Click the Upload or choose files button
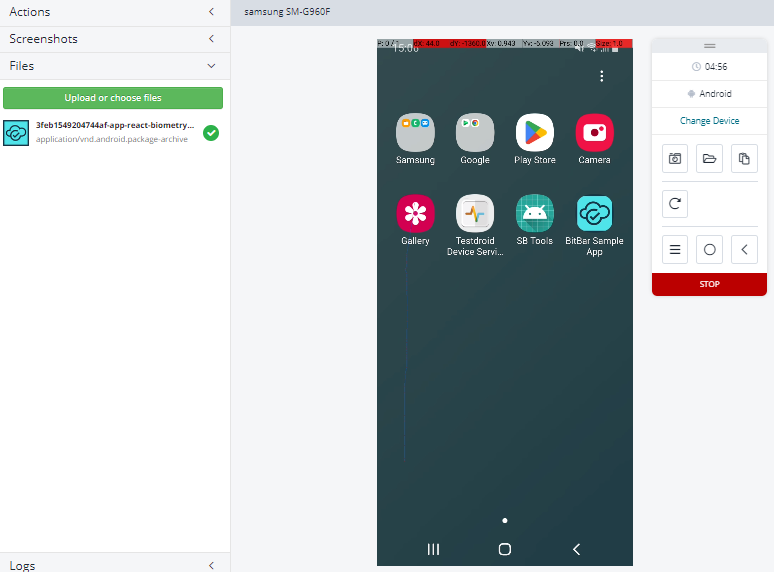The width and height of the screenshot is (774, 572). tap(113, 98)
